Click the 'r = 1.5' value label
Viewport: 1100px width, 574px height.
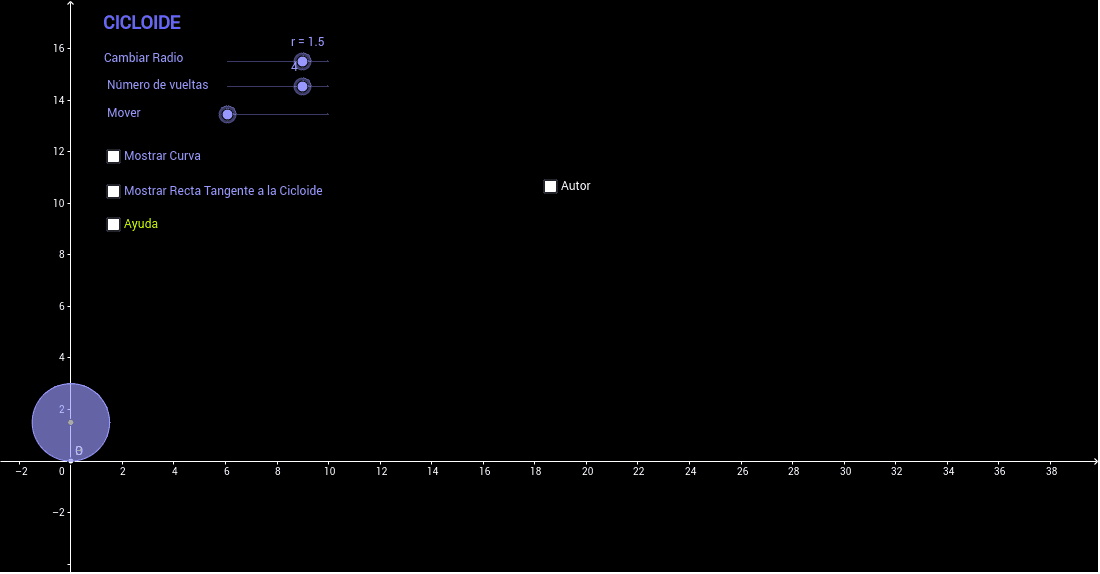pos(307,42)
